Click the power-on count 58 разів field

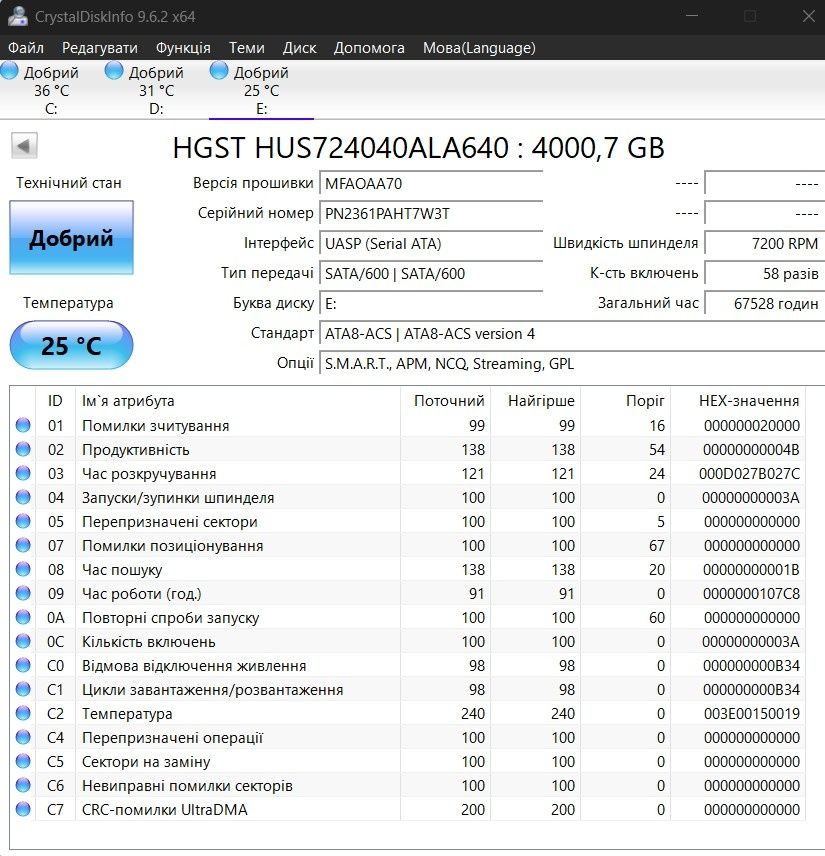764,274
